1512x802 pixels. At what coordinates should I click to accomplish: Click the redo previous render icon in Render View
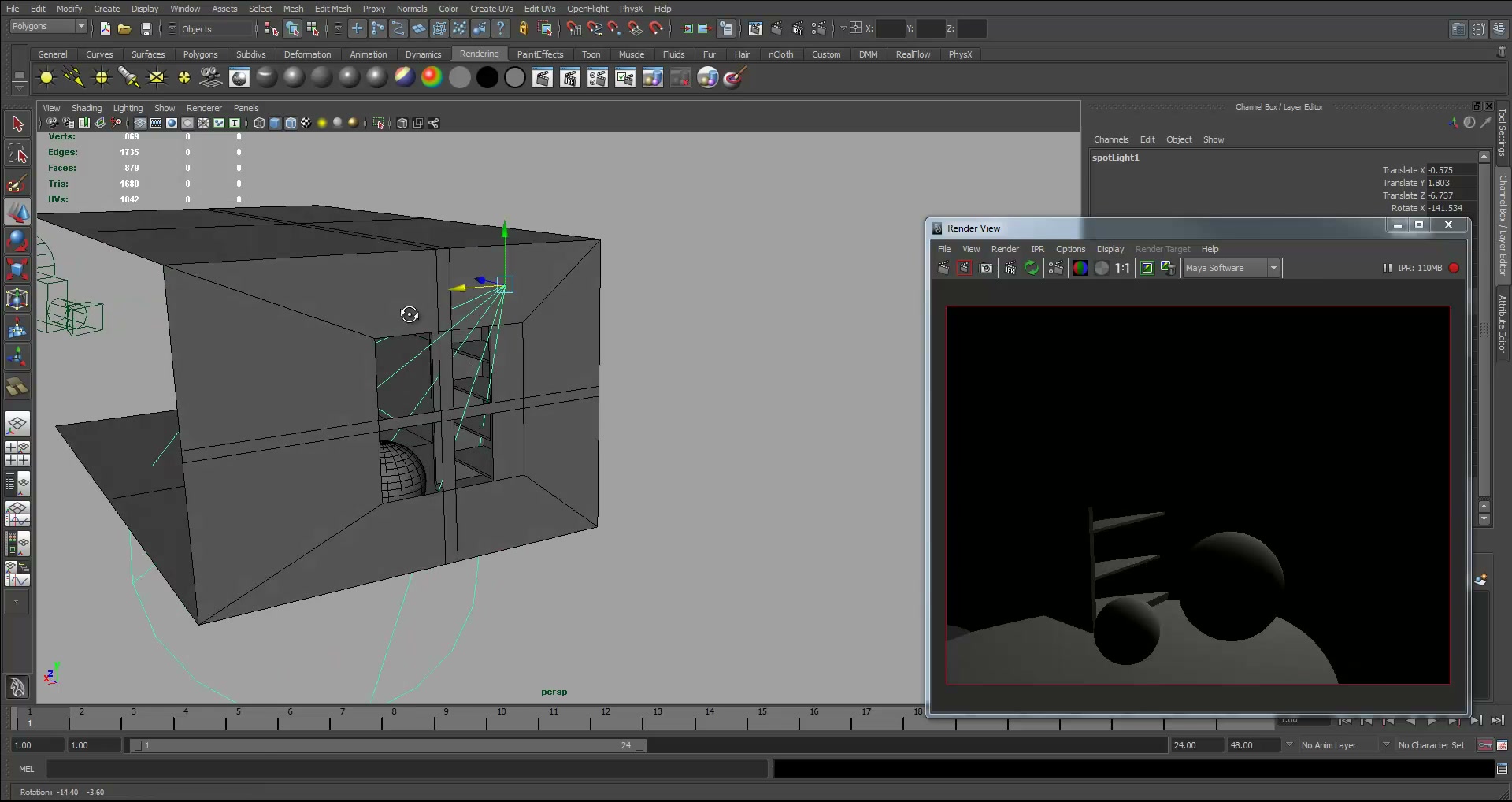(943, 268)
